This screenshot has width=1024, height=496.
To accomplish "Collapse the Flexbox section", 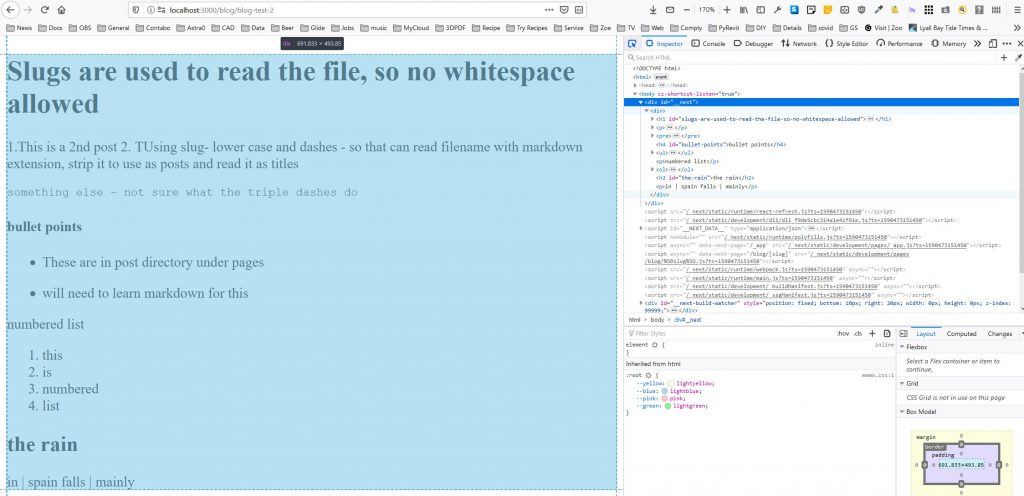I will (x=903, y=347).
